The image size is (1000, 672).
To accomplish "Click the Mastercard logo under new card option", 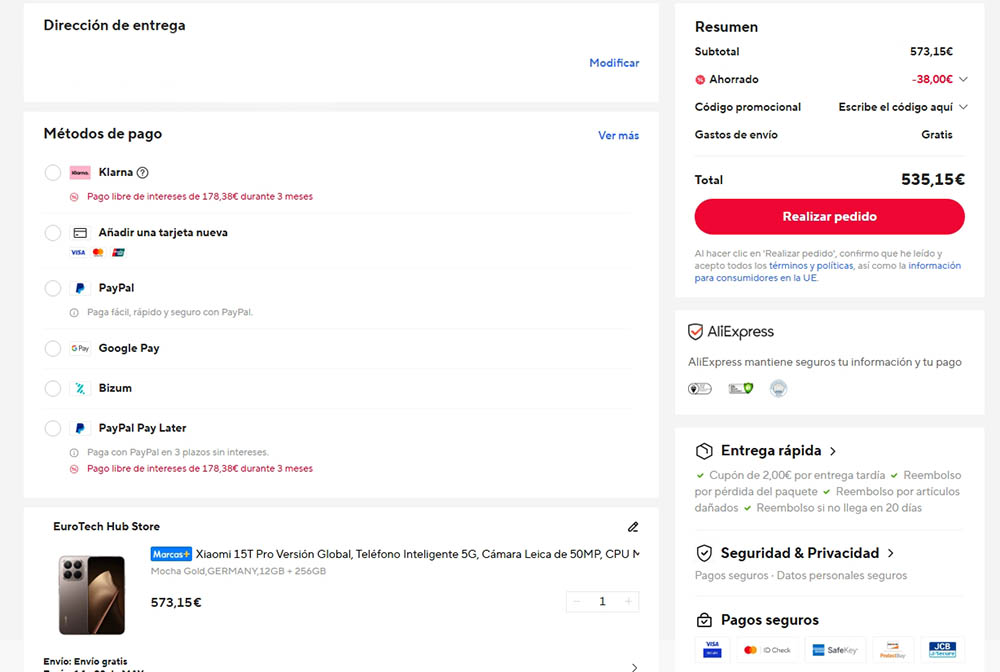I will point(98,252).
